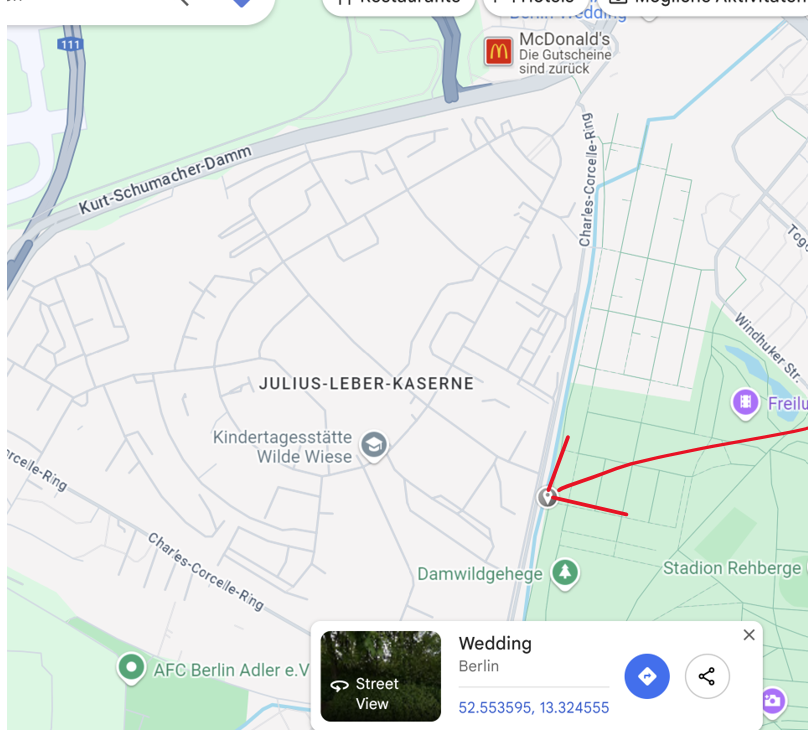The width and height of the screenshot is (808, 733).
Task: Click the Stadion Rehberge label
Action: 732,568
